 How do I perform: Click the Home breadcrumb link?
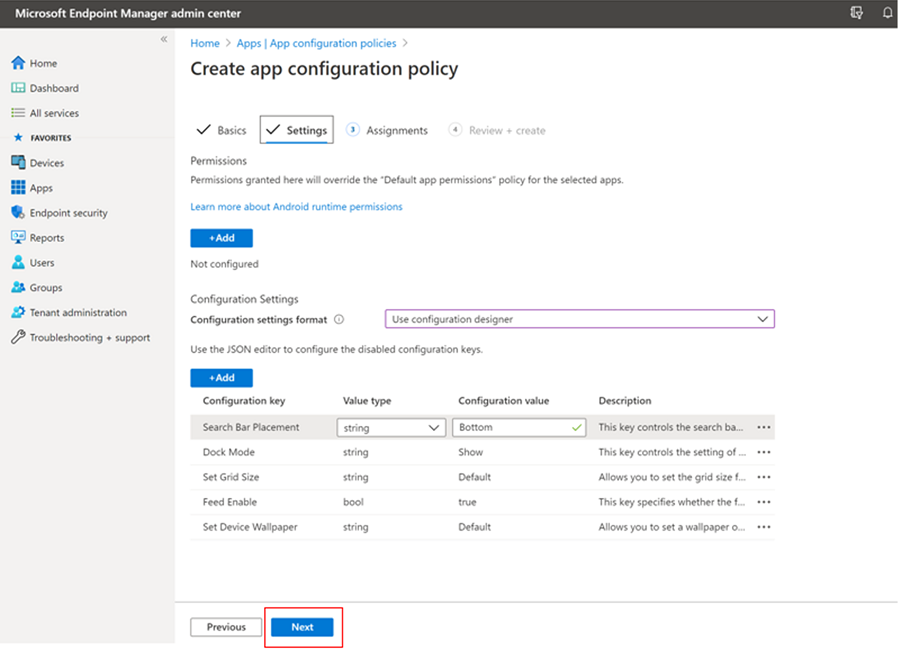(x=205, y=43)
